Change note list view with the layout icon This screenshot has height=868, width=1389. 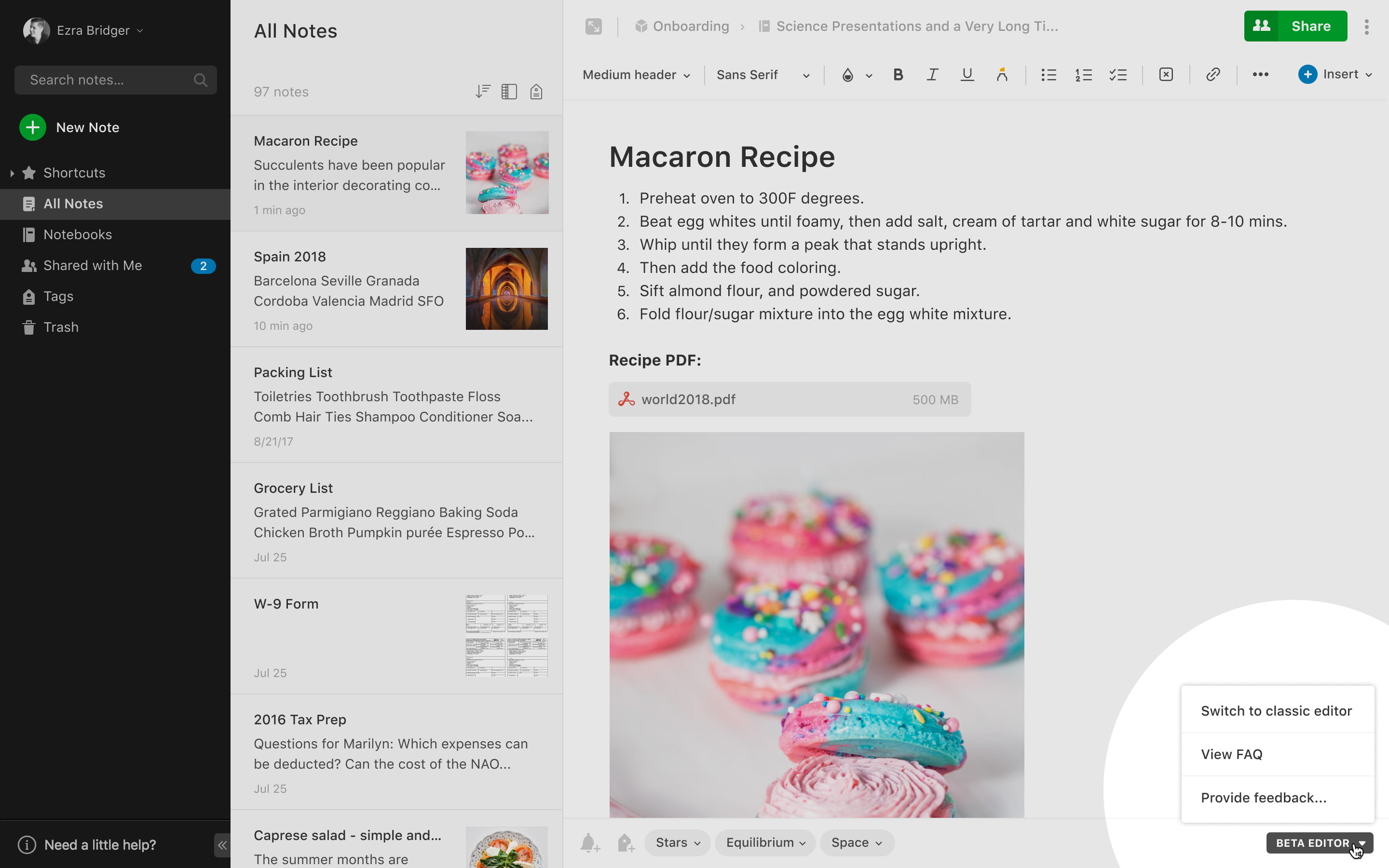508,91
